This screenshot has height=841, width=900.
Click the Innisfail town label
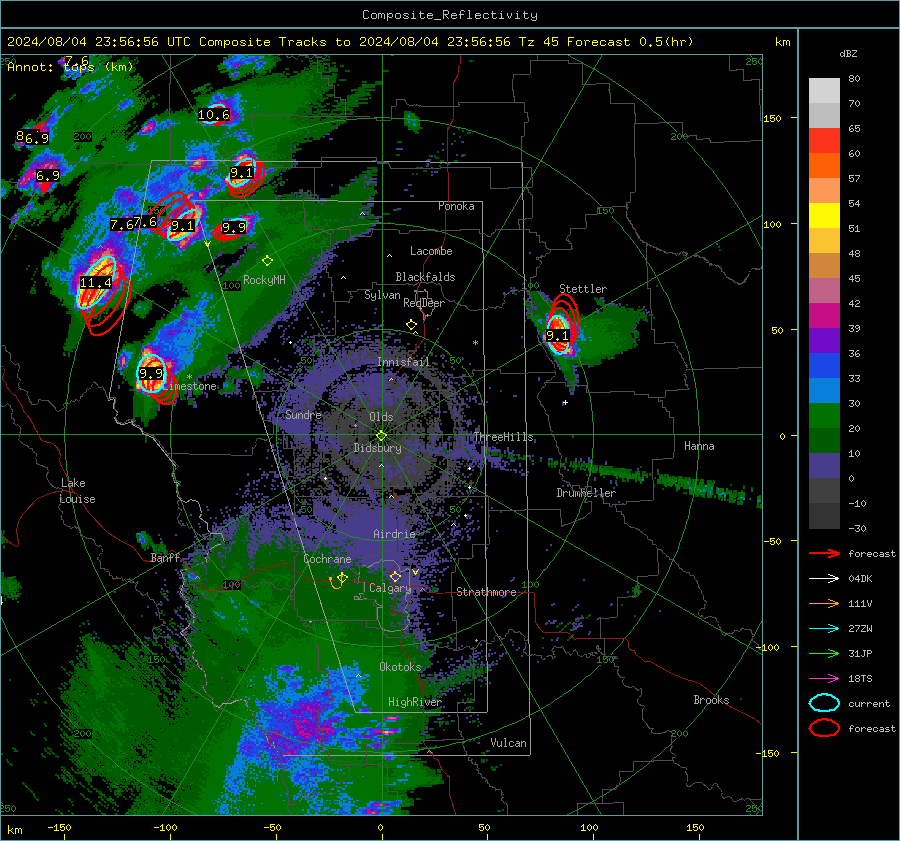coord(403,362)
